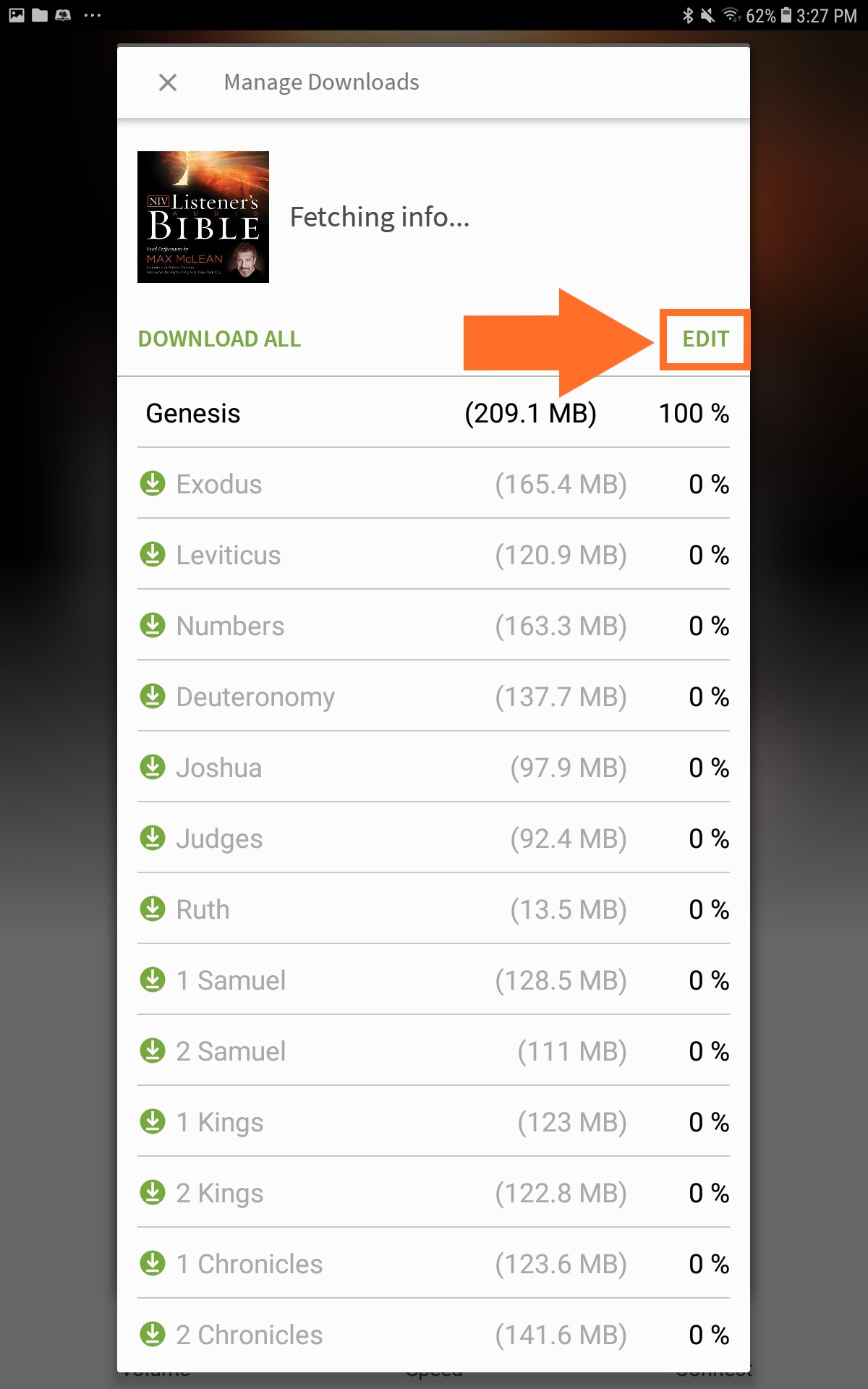This screenshot has width=868, height=1389.
Task: Tap the 2 Chronicles download icon
Action: [x=153, y=1334]
